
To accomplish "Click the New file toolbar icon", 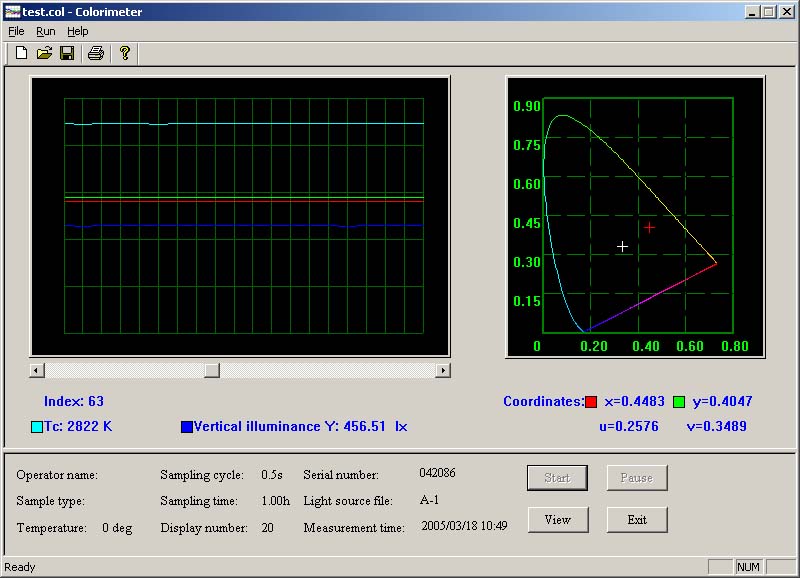I will (x=21, y=53).
